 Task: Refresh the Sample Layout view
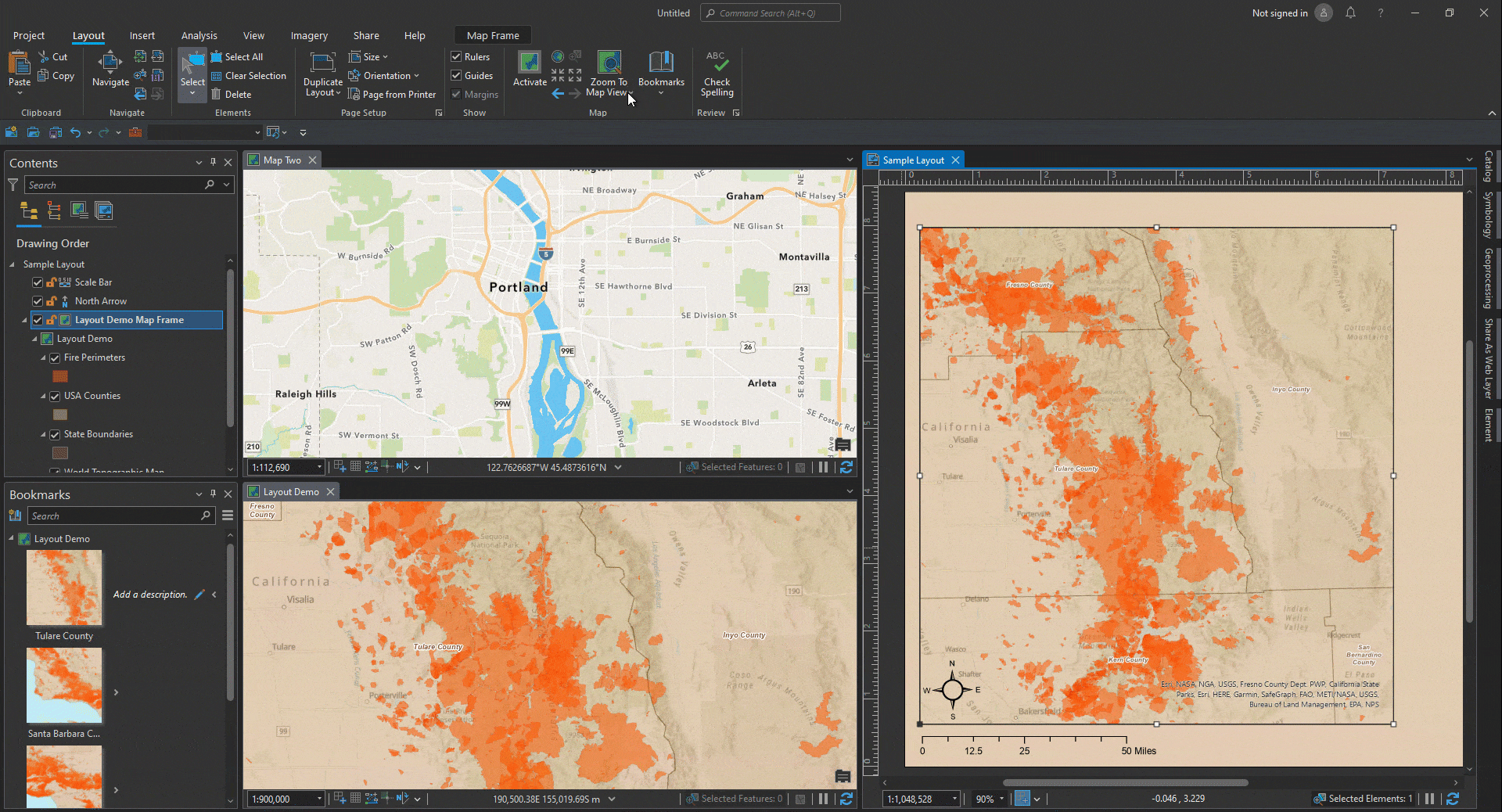[1453, 799]
